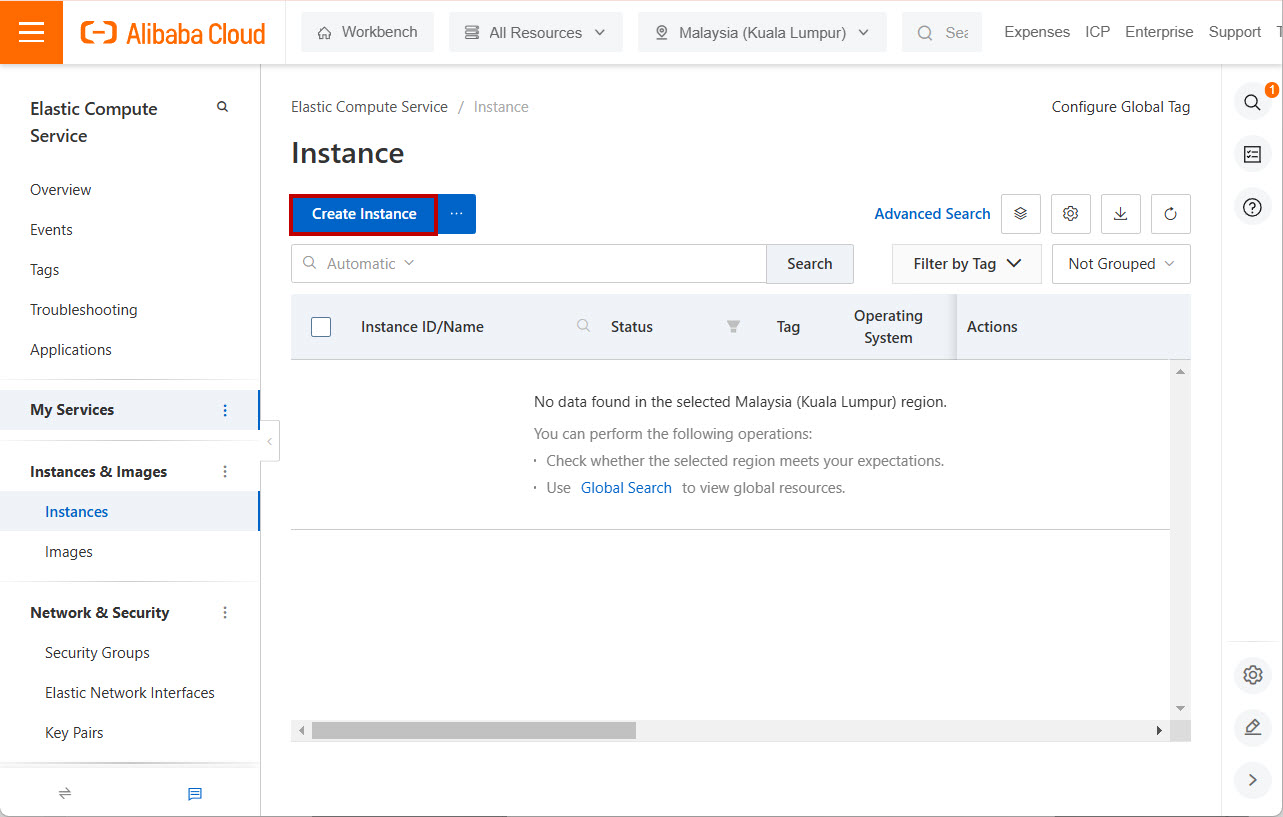The height and width of the screenshot is (817, 1283).
Task: Tick the select-all instances checkbox
Action: pos(321,327)
